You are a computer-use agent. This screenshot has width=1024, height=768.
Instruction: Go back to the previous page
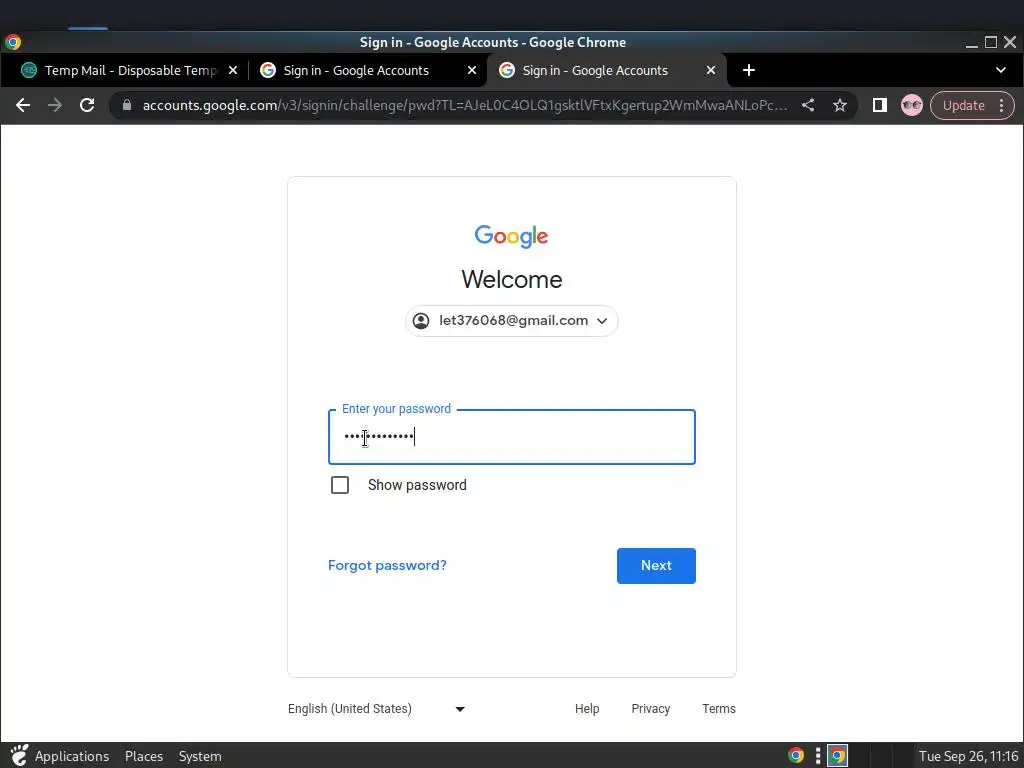23,105
